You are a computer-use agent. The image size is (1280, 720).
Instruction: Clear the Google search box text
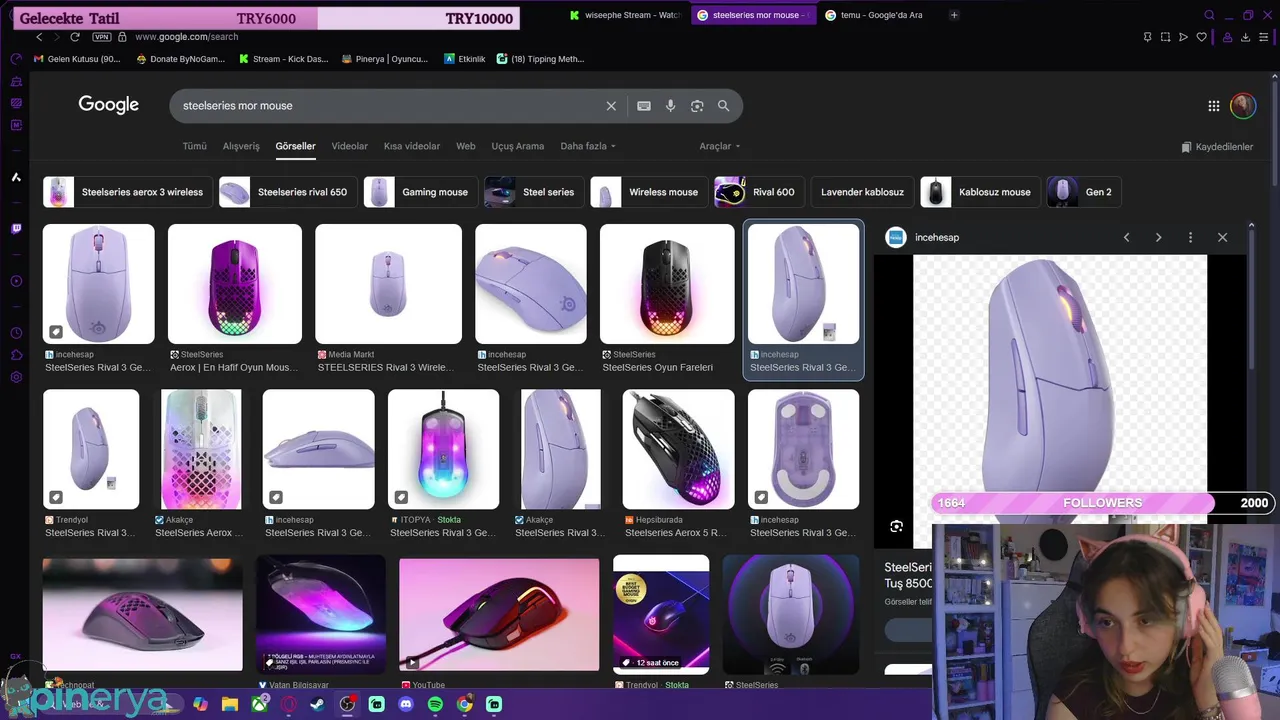611,106
